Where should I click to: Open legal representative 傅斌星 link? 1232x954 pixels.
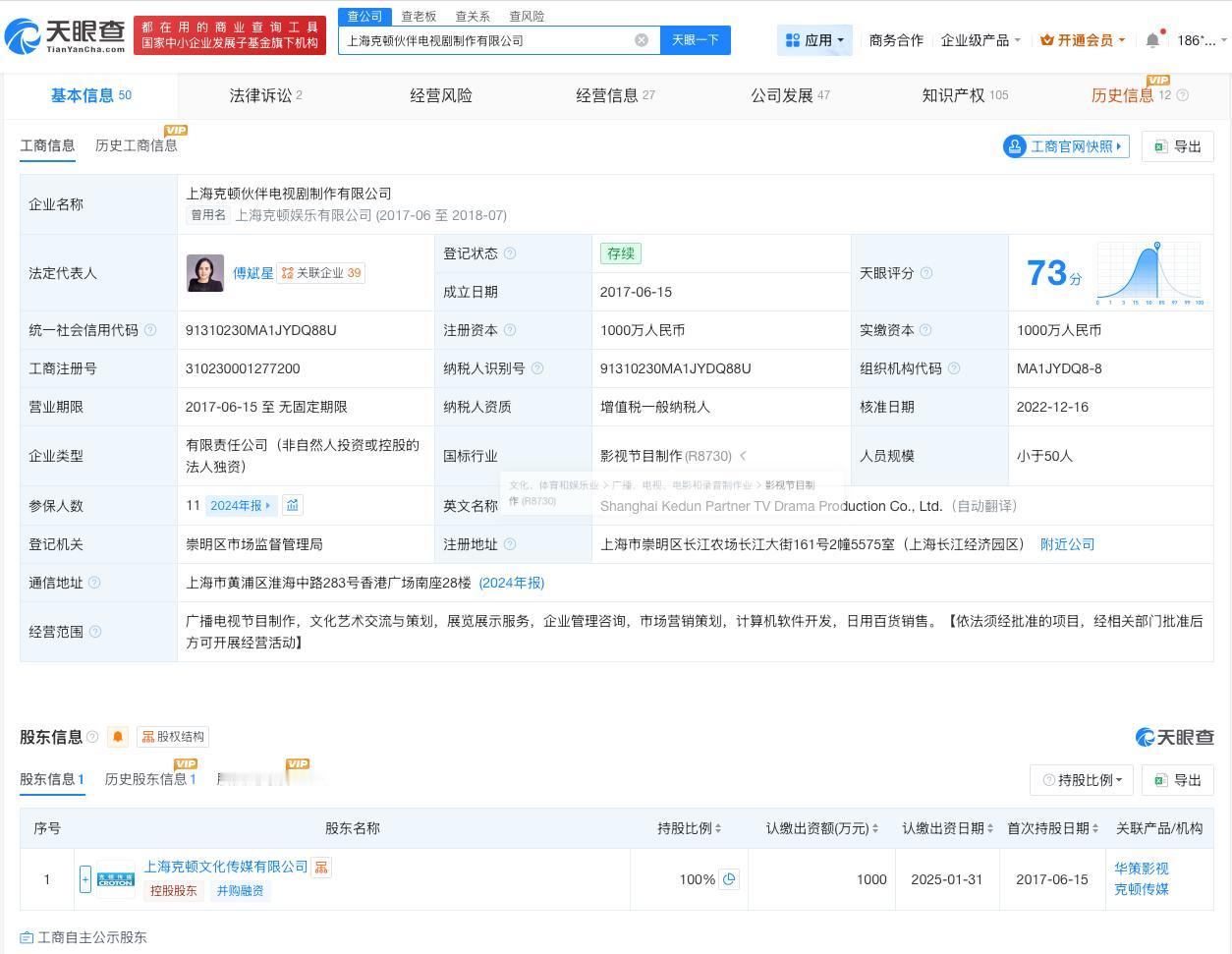click(253, 273)
